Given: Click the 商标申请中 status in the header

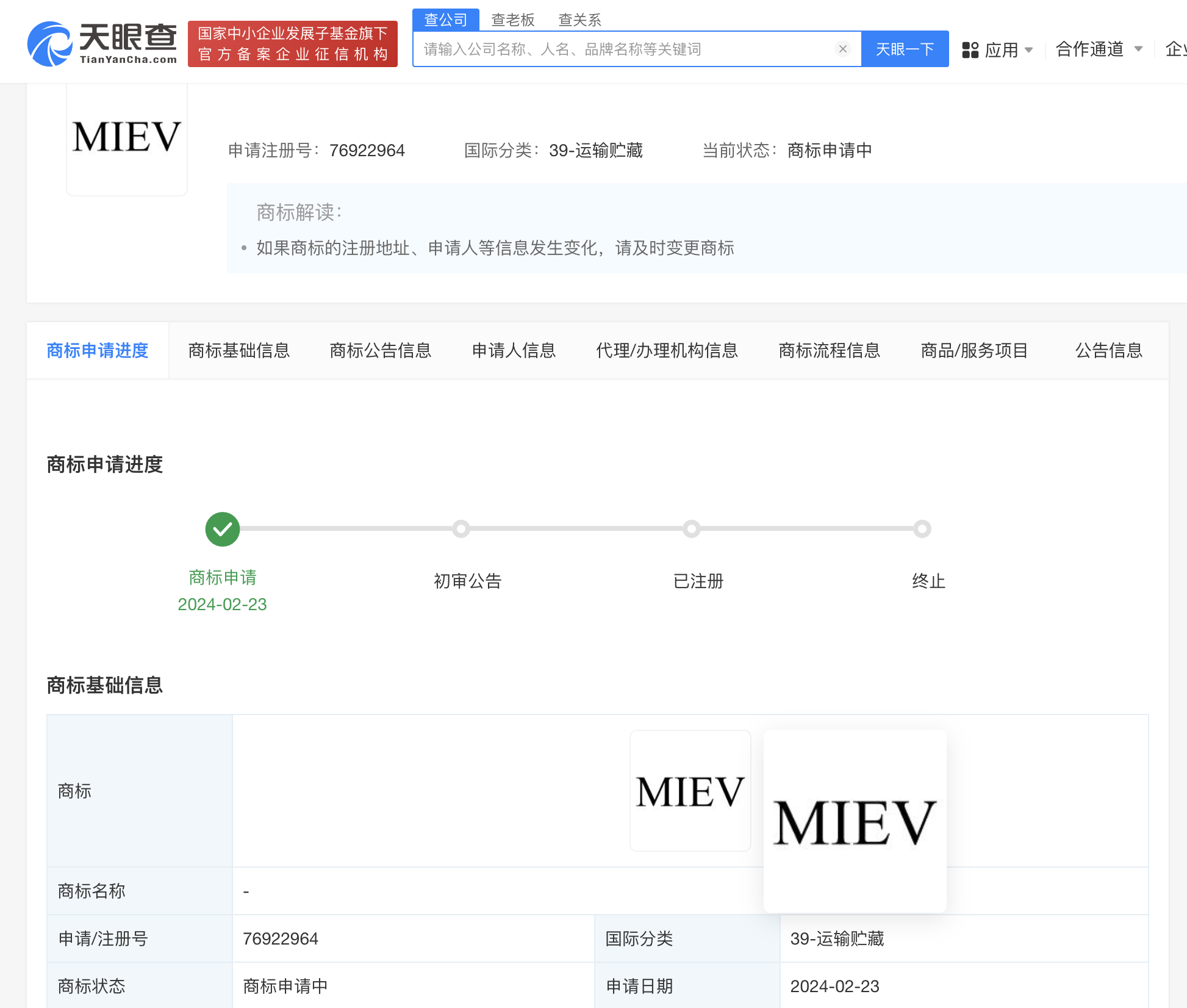Looking at the screenshot, I should pyautogui.click(x=830, y=150).
